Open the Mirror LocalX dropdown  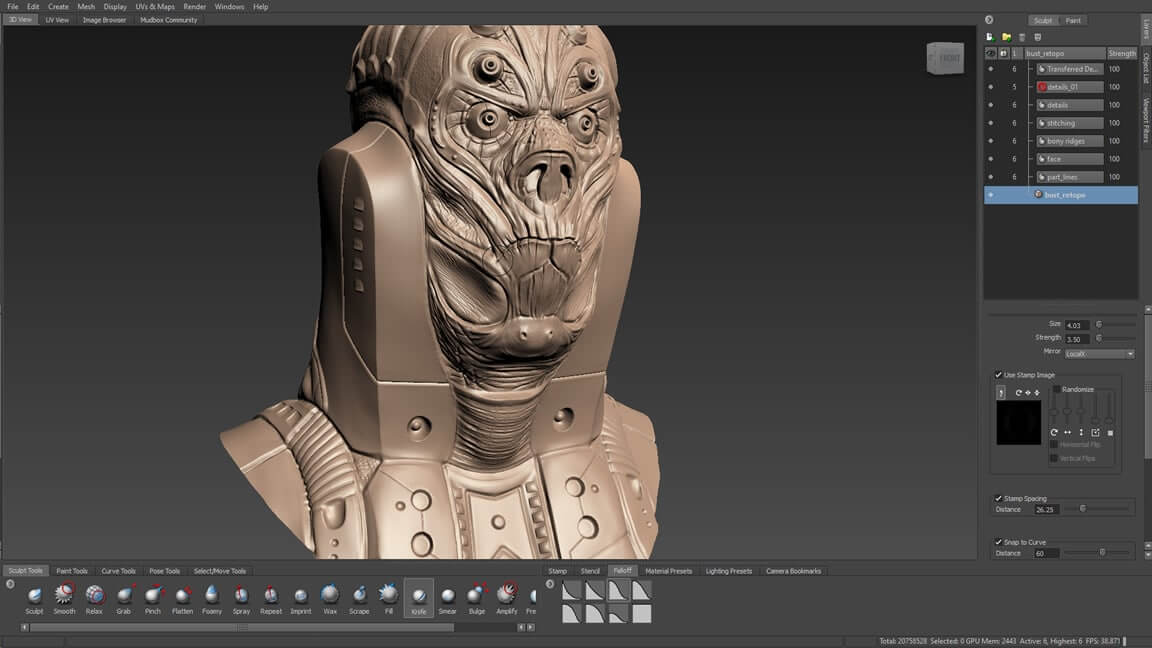click(1098, 353)
